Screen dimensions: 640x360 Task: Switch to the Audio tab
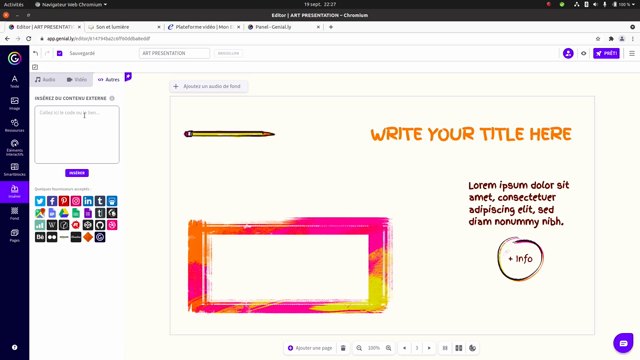click(45, 80)
